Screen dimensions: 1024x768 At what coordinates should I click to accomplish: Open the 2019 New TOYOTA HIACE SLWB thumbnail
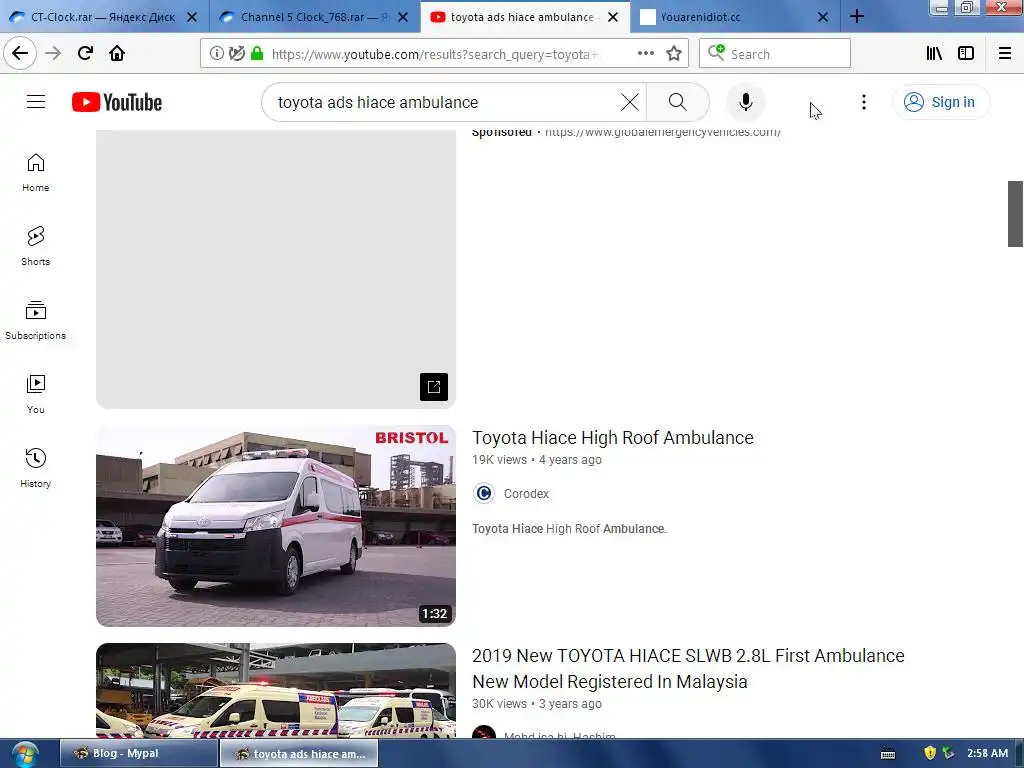(276, 691)
